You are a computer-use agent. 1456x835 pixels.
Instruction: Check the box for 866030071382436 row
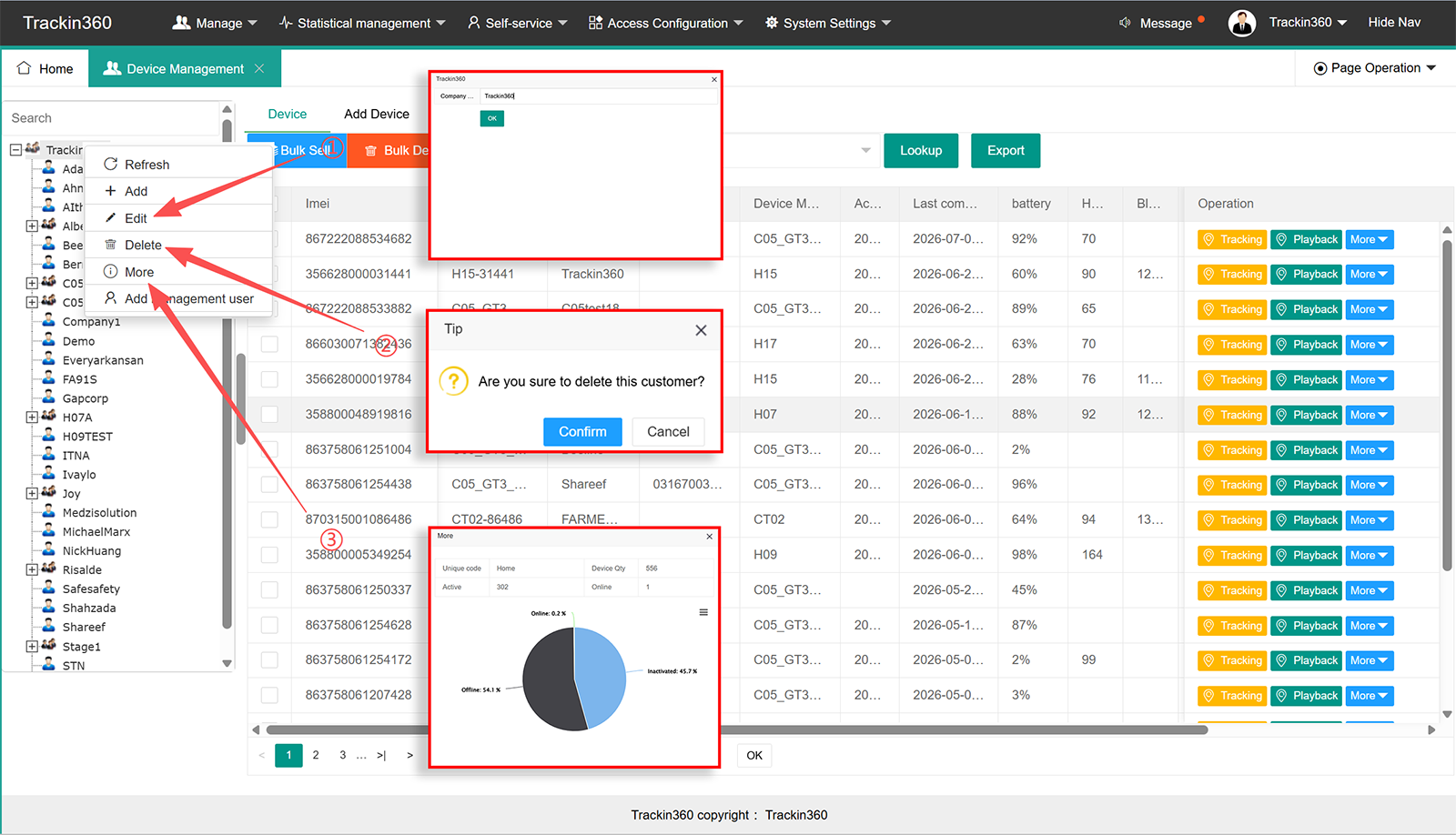(269, 344)
